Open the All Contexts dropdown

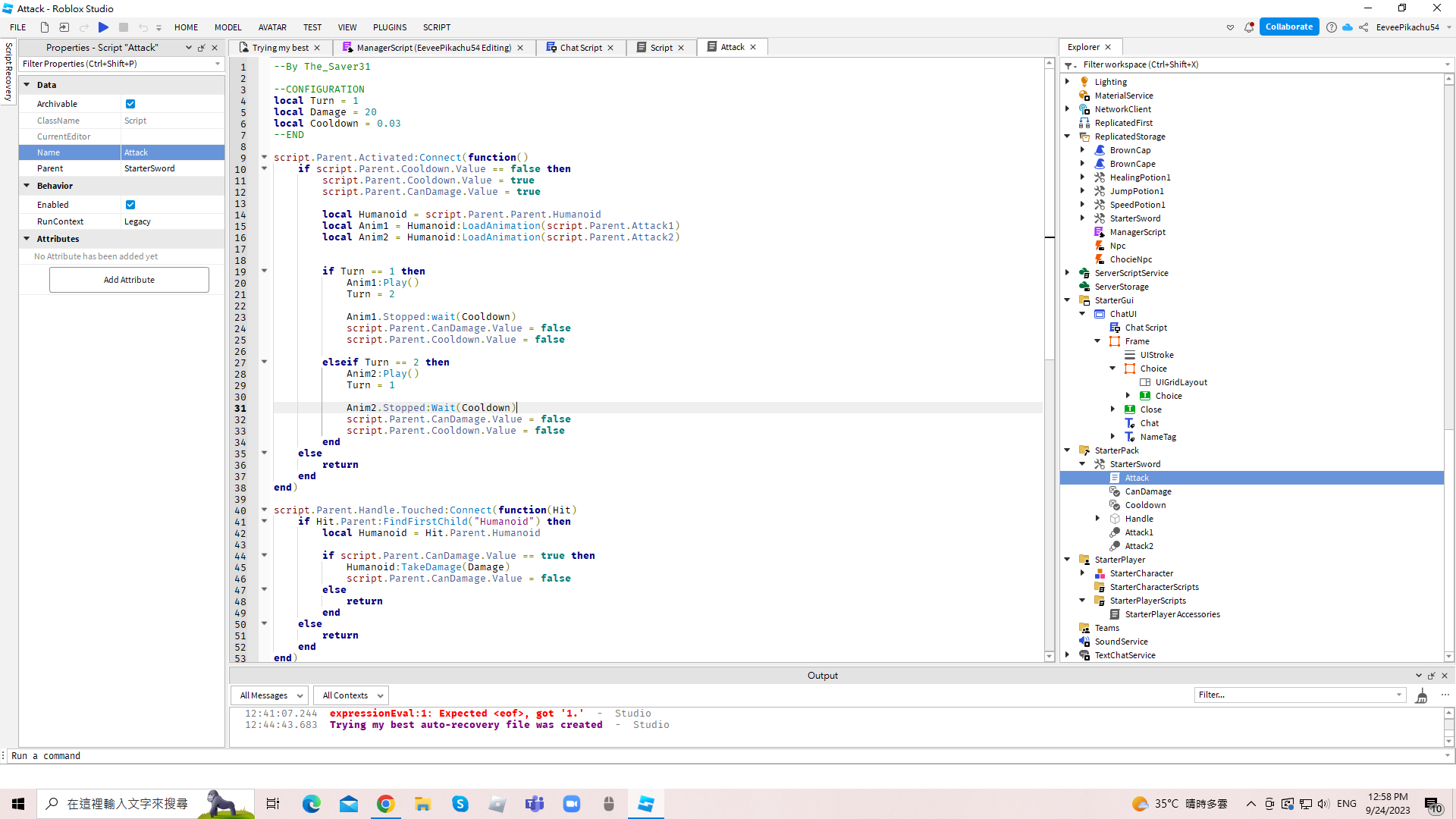[352, 695]
